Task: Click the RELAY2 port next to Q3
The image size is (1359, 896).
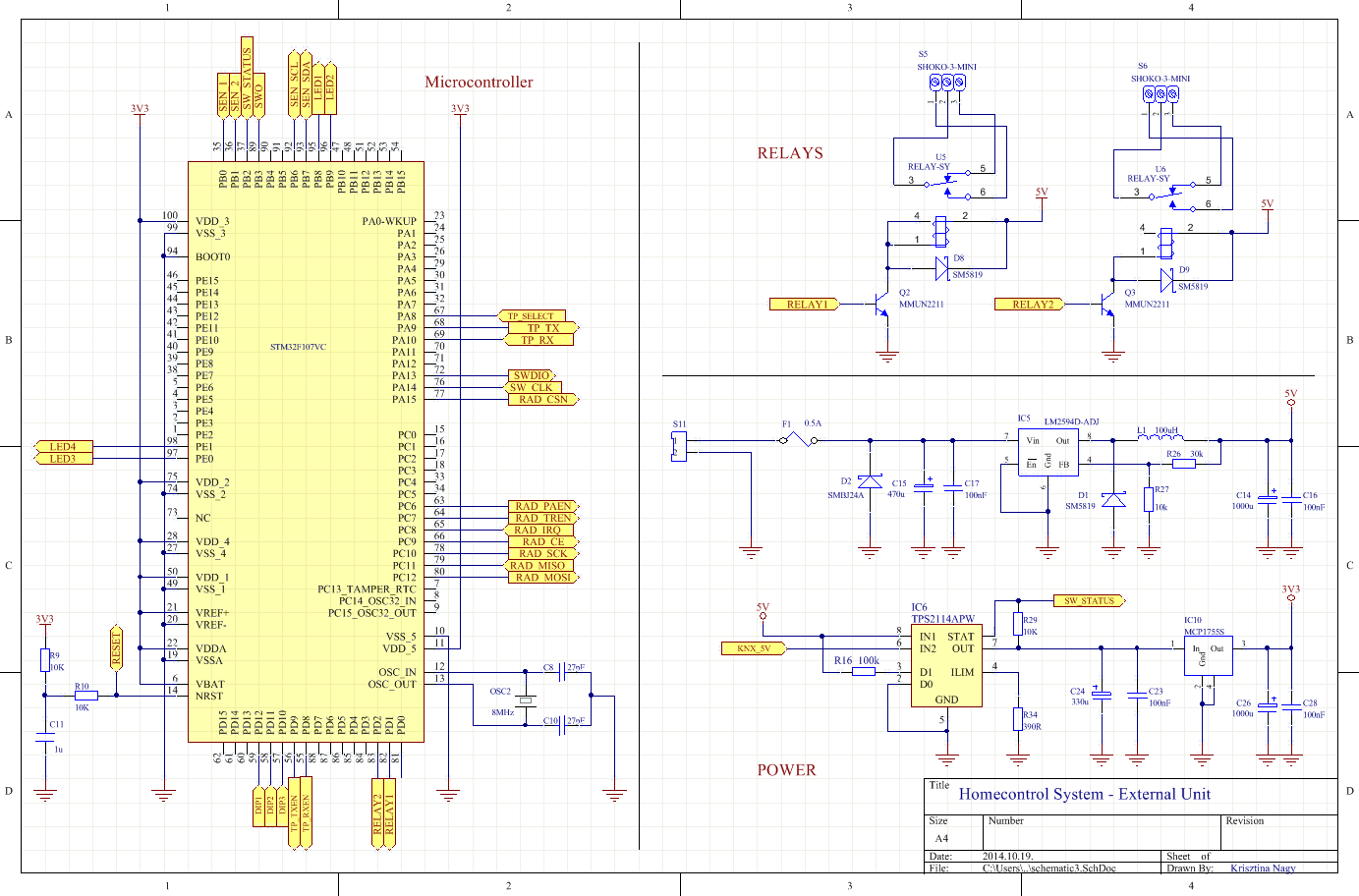Action: click(1031, 305)
